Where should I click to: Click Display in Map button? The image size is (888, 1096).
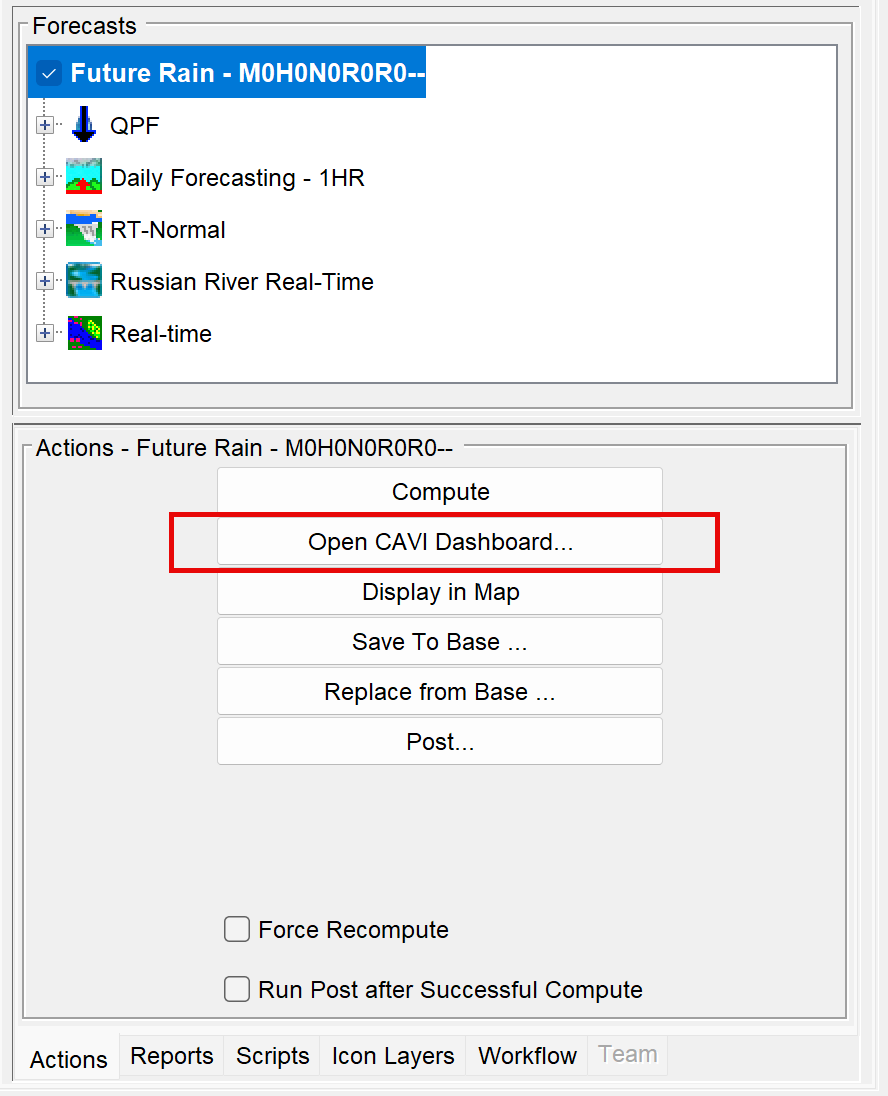[x=440, y=592]
